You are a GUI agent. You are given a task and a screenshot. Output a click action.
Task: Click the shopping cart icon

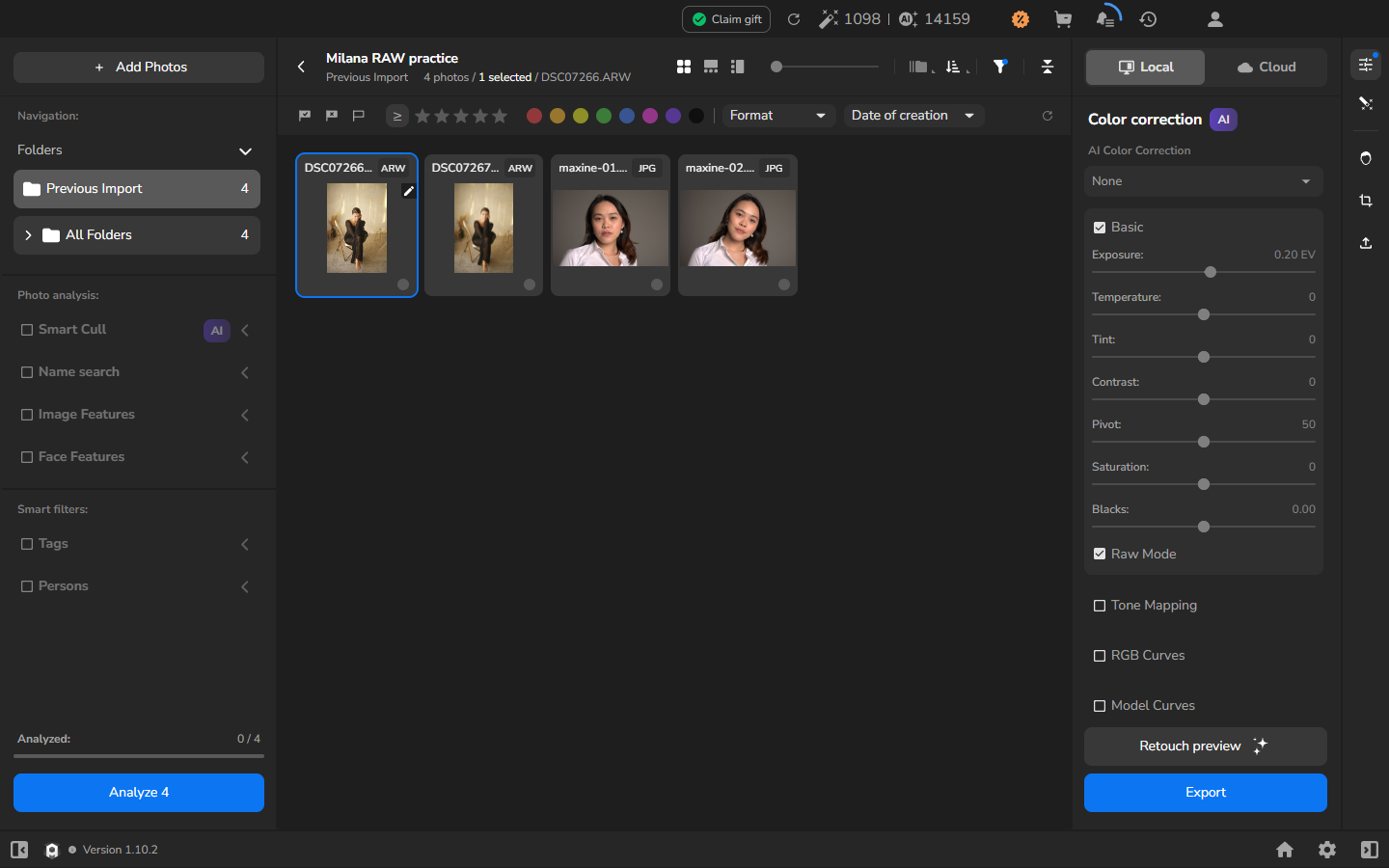pyautogui.click(x=1063, y=19)
